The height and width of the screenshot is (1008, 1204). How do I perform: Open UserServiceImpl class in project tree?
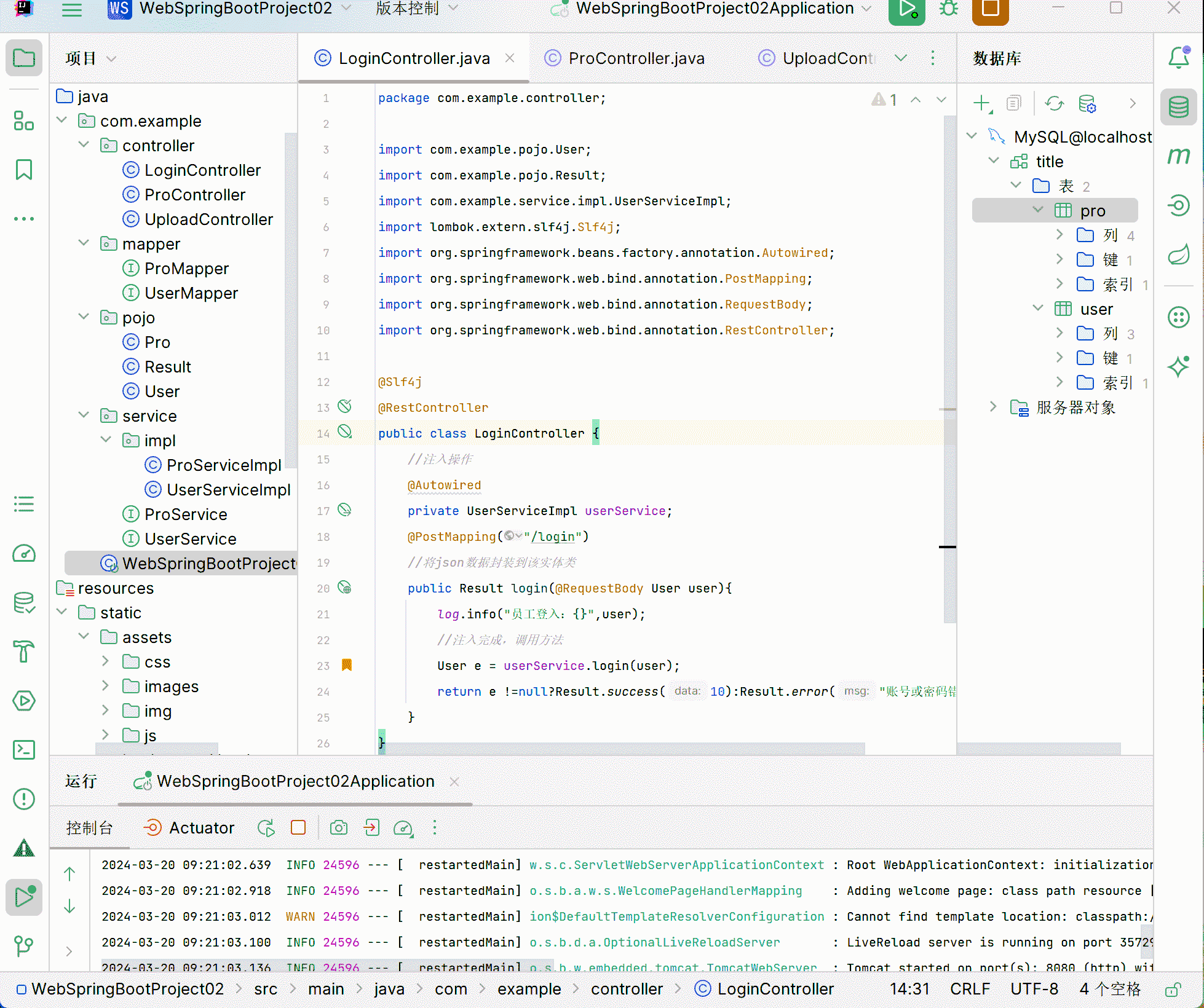coord(228,490)
